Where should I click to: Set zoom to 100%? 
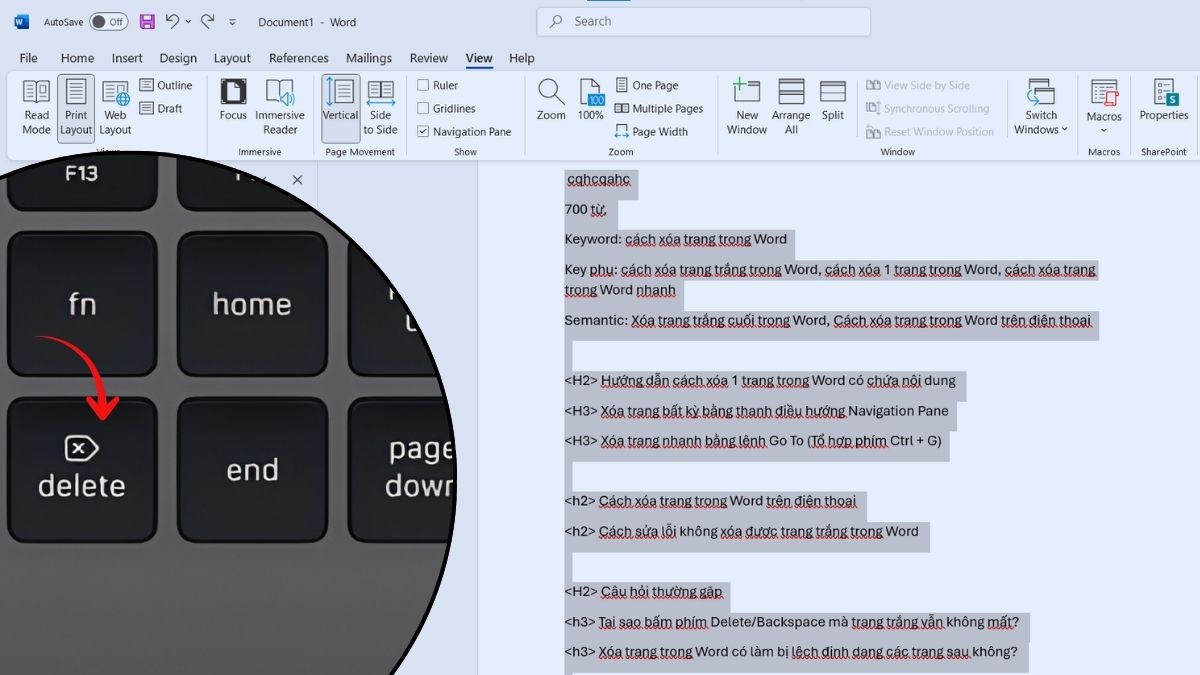coord(591,100)
